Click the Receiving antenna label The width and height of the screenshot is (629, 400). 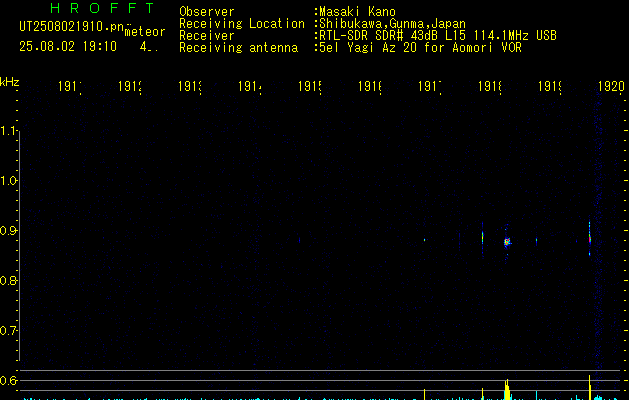tap(239, 48)
